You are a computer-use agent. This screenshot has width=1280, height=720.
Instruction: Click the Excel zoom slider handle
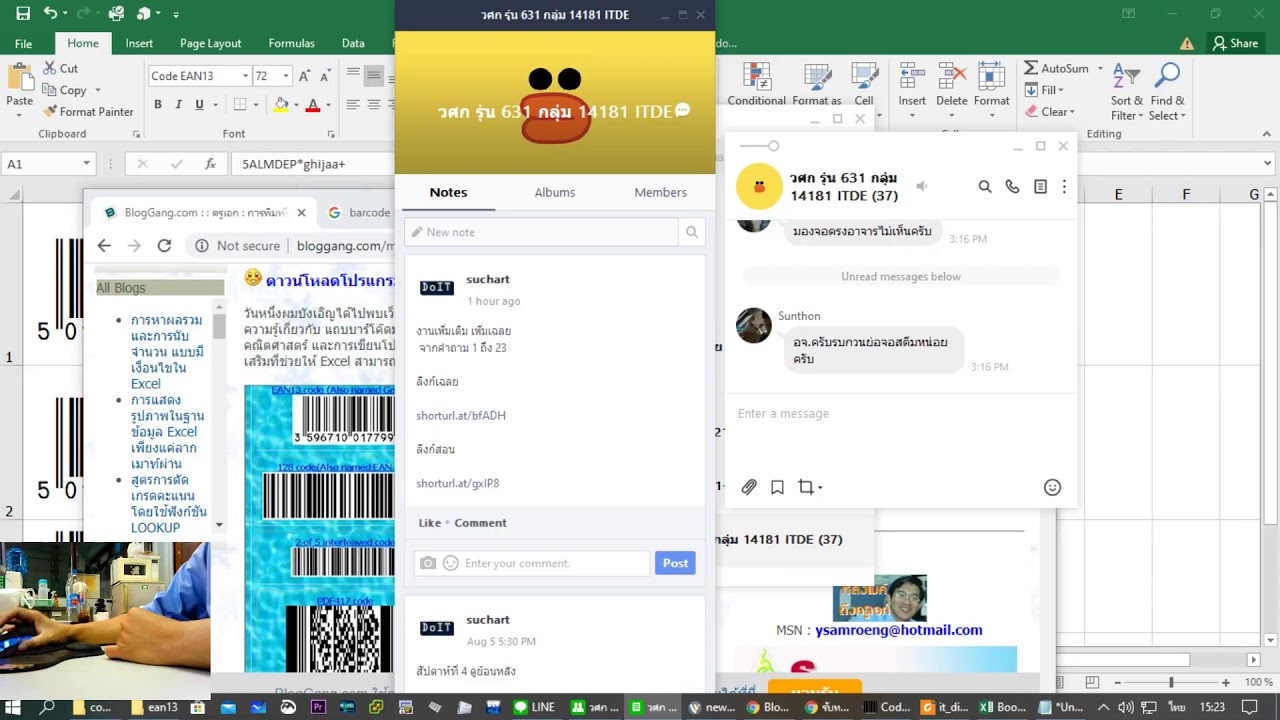[1171, 682]
